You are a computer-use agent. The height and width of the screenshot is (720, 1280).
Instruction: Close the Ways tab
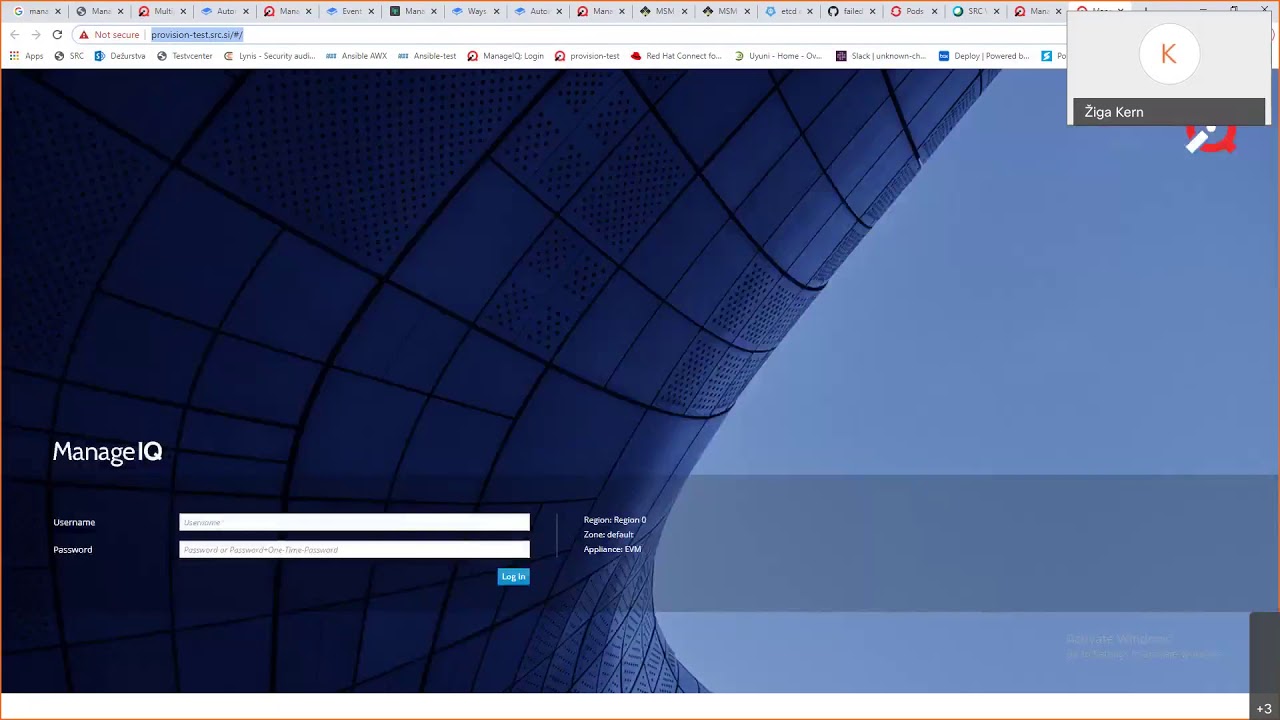coord(496,12)
